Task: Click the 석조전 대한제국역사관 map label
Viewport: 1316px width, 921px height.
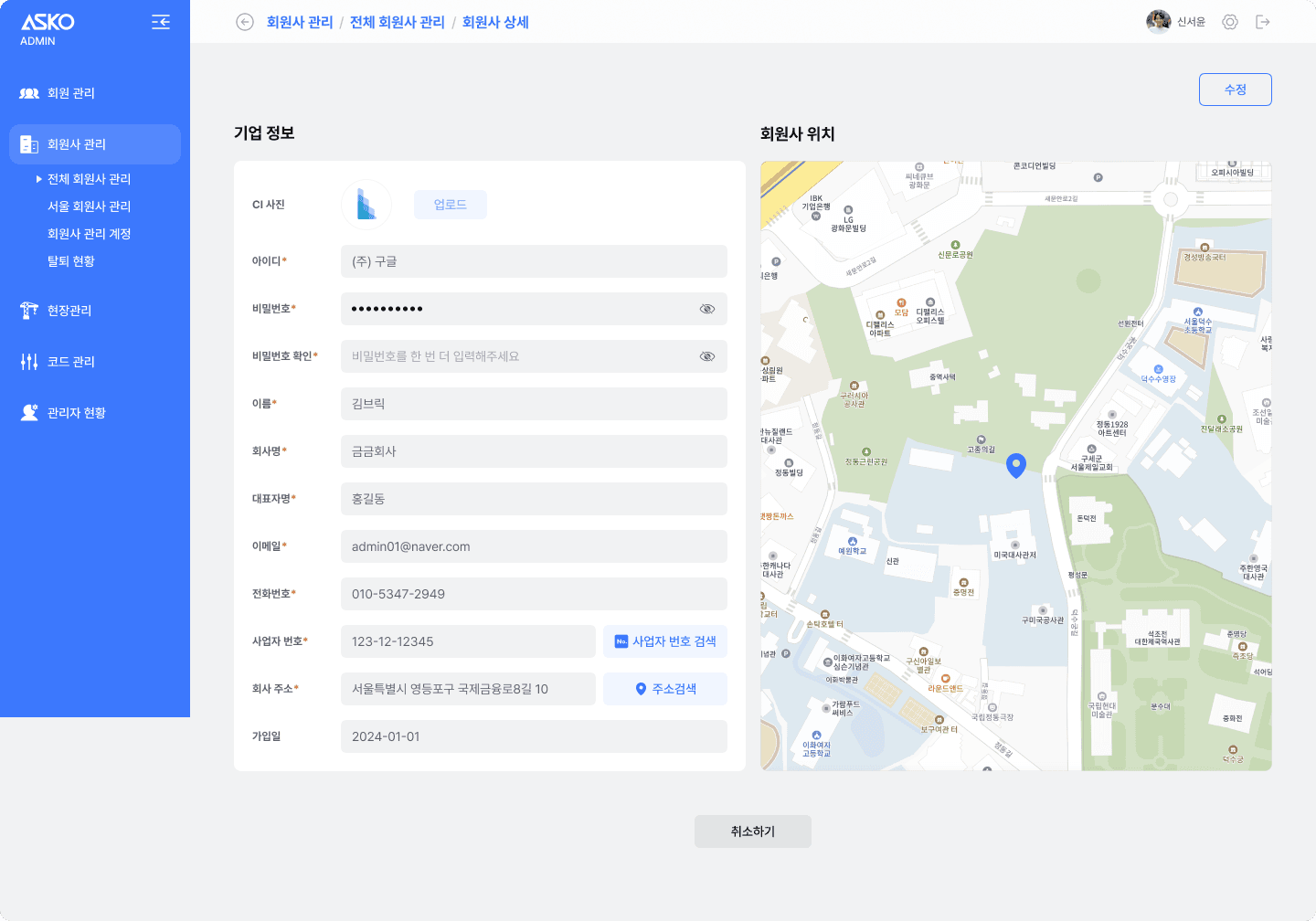Action: (1157, 638)
